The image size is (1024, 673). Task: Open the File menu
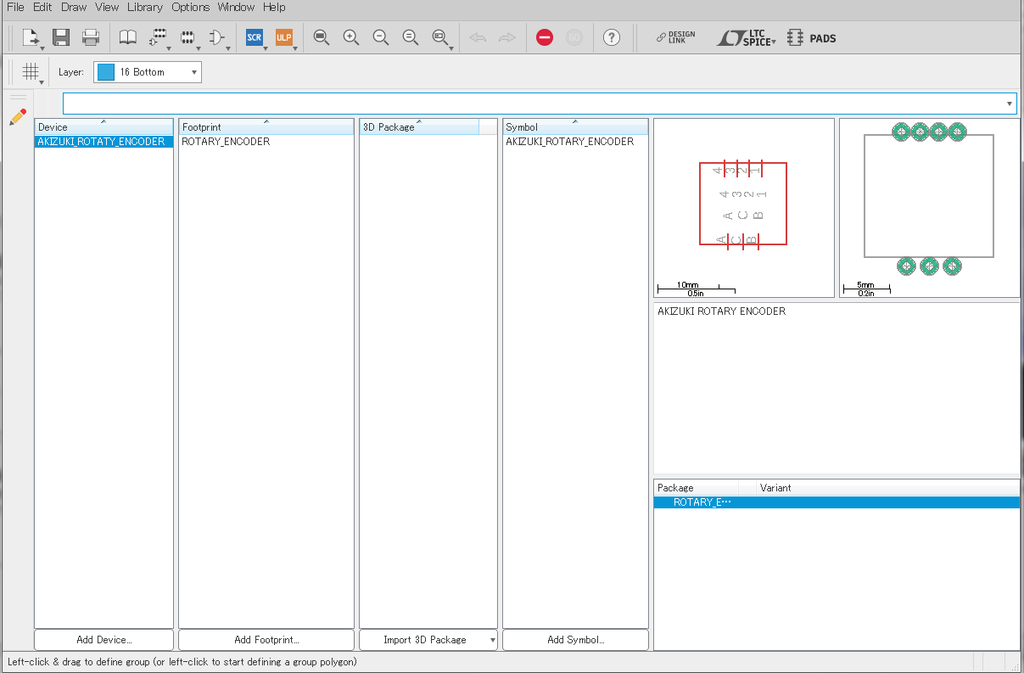[15, 7]
